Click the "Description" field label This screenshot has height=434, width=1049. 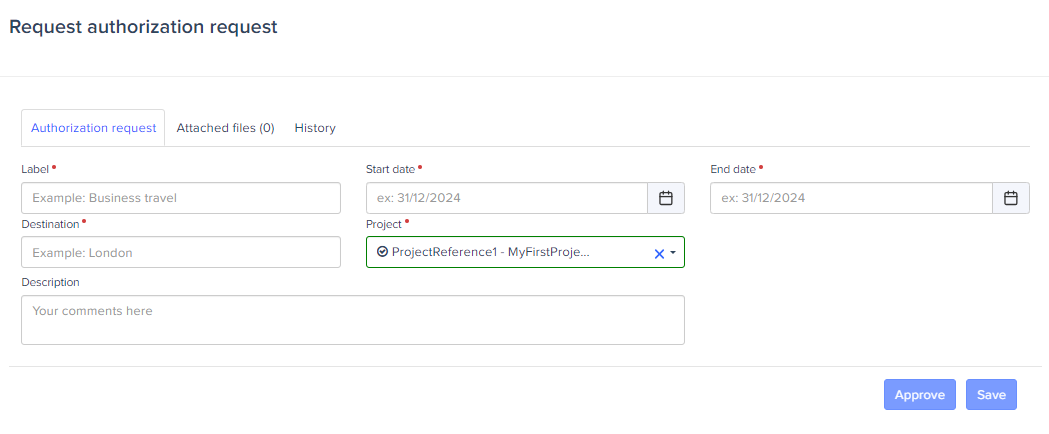coord(50,282)
